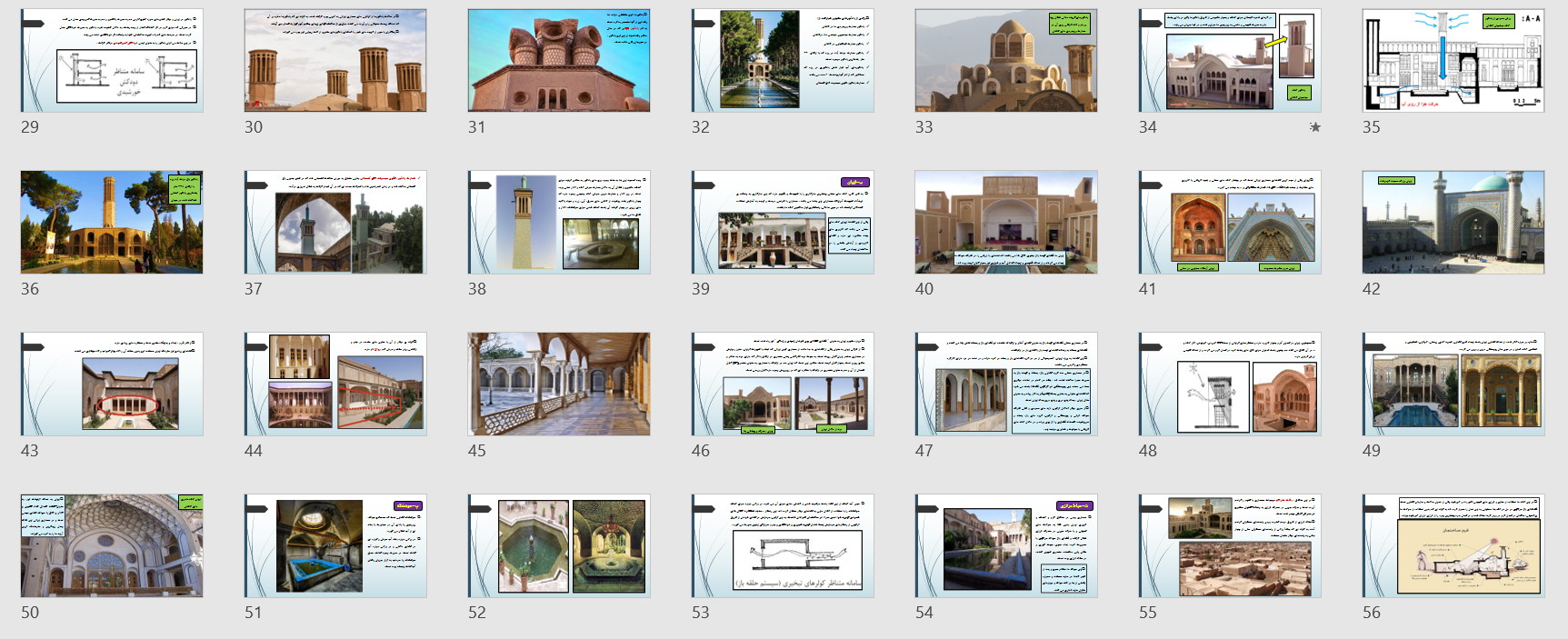This screenshot has width=1568, height=639.
Task: Click the slide number label "32"
Action: click(701, 127)
